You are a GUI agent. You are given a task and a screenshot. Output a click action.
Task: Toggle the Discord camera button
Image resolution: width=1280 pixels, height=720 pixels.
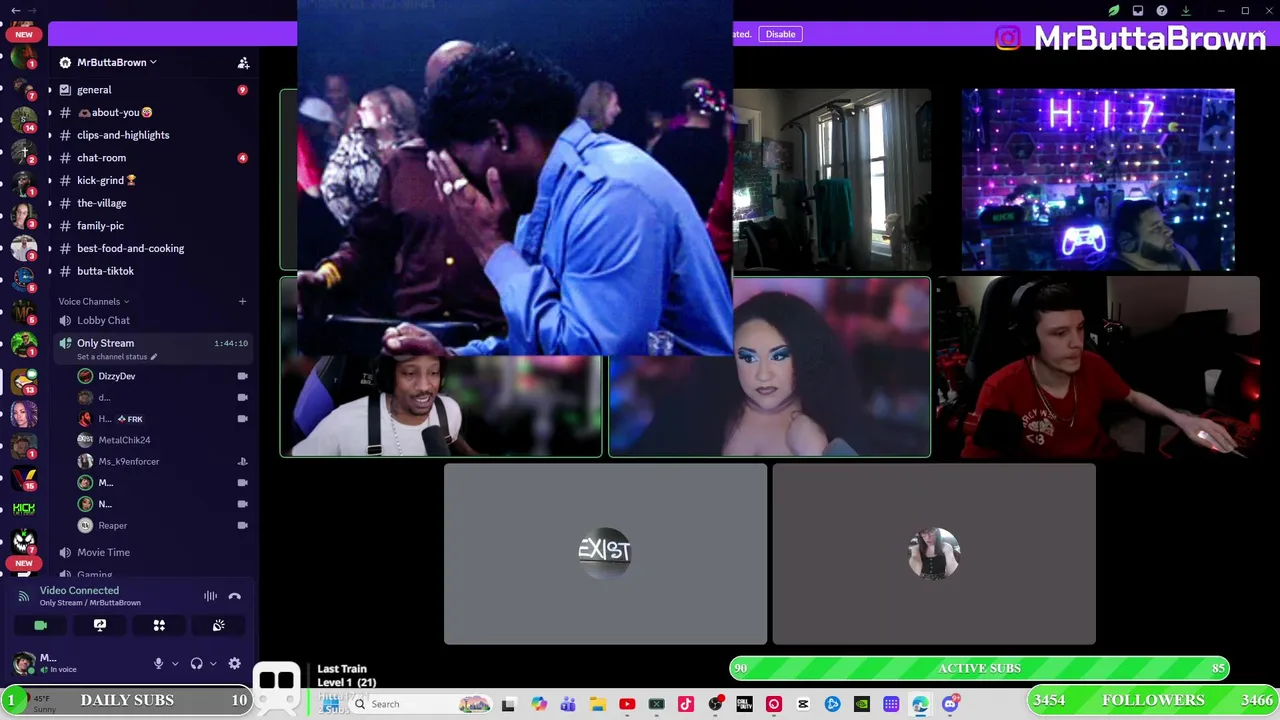point(40,625)
